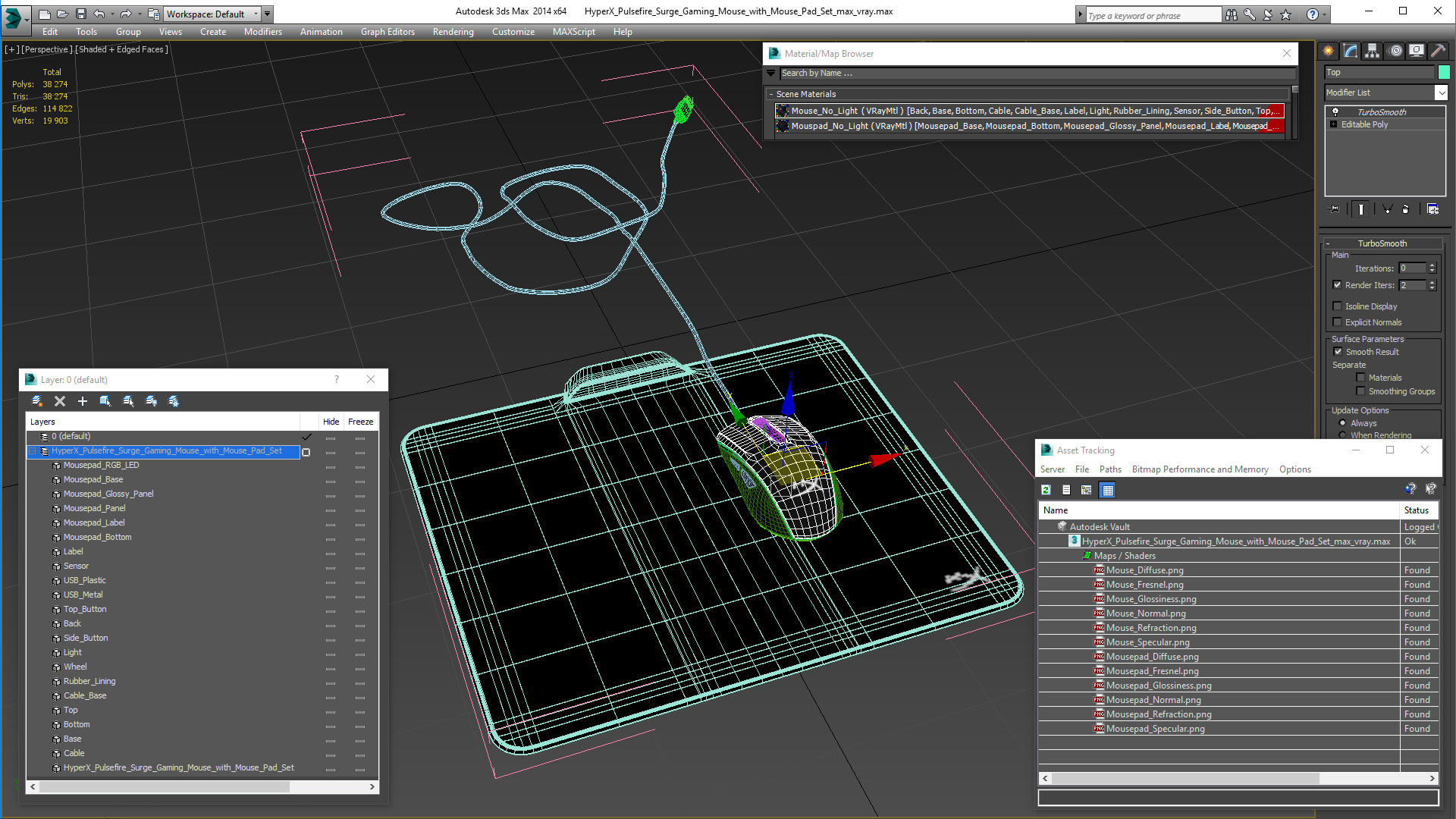Click the Save File floppy icon

coord(80,14)
